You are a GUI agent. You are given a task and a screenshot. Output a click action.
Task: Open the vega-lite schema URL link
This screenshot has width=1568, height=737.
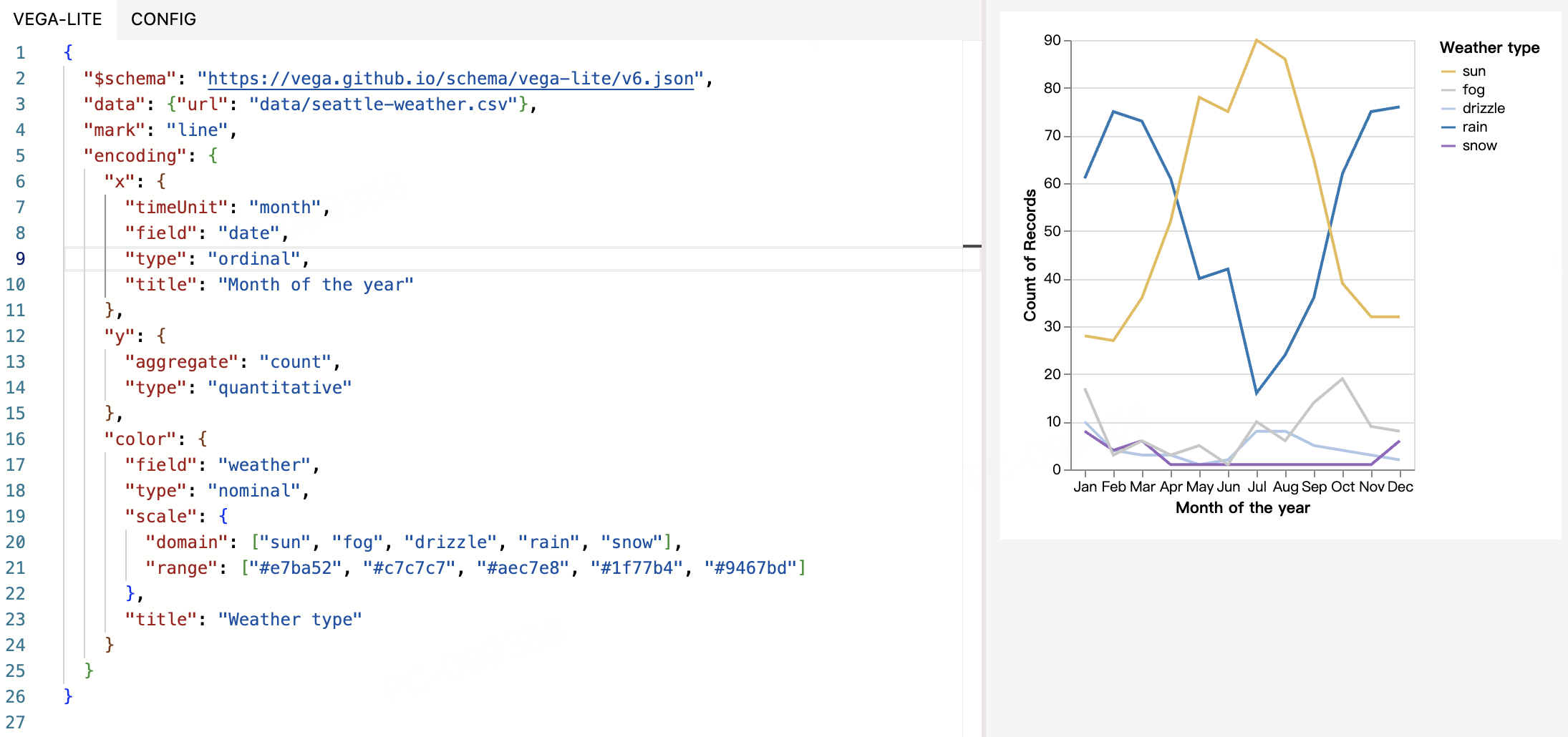point(450,79)
